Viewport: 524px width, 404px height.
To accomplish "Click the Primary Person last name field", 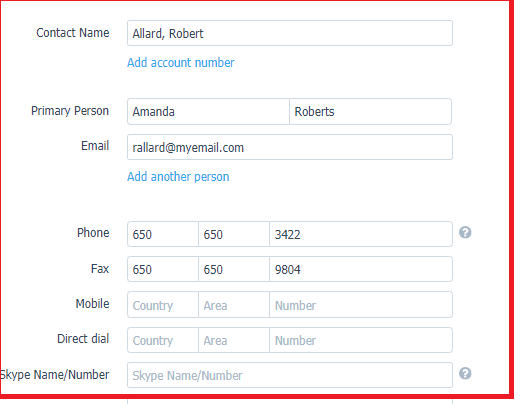I will point(370,112).
